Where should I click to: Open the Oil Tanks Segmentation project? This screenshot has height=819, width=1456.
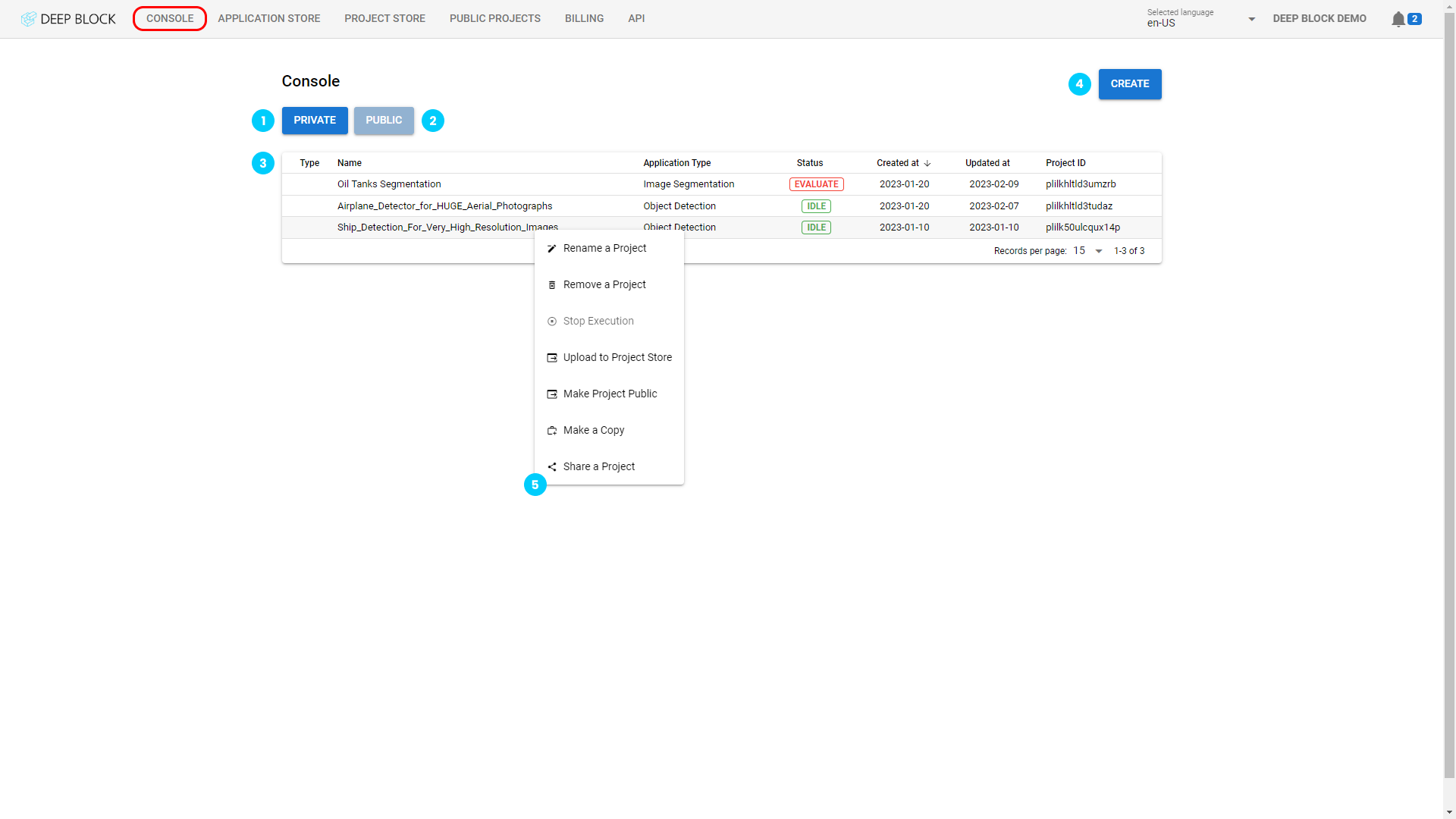(x=389, y=184)
